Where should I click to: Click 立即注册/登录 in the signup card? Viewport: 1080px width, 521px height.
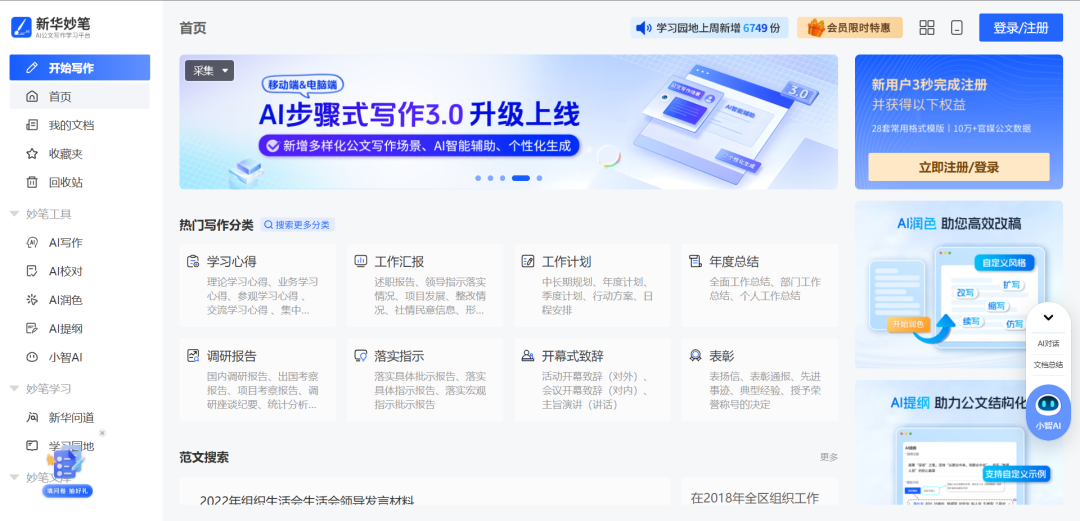click(x=959, y=167)
